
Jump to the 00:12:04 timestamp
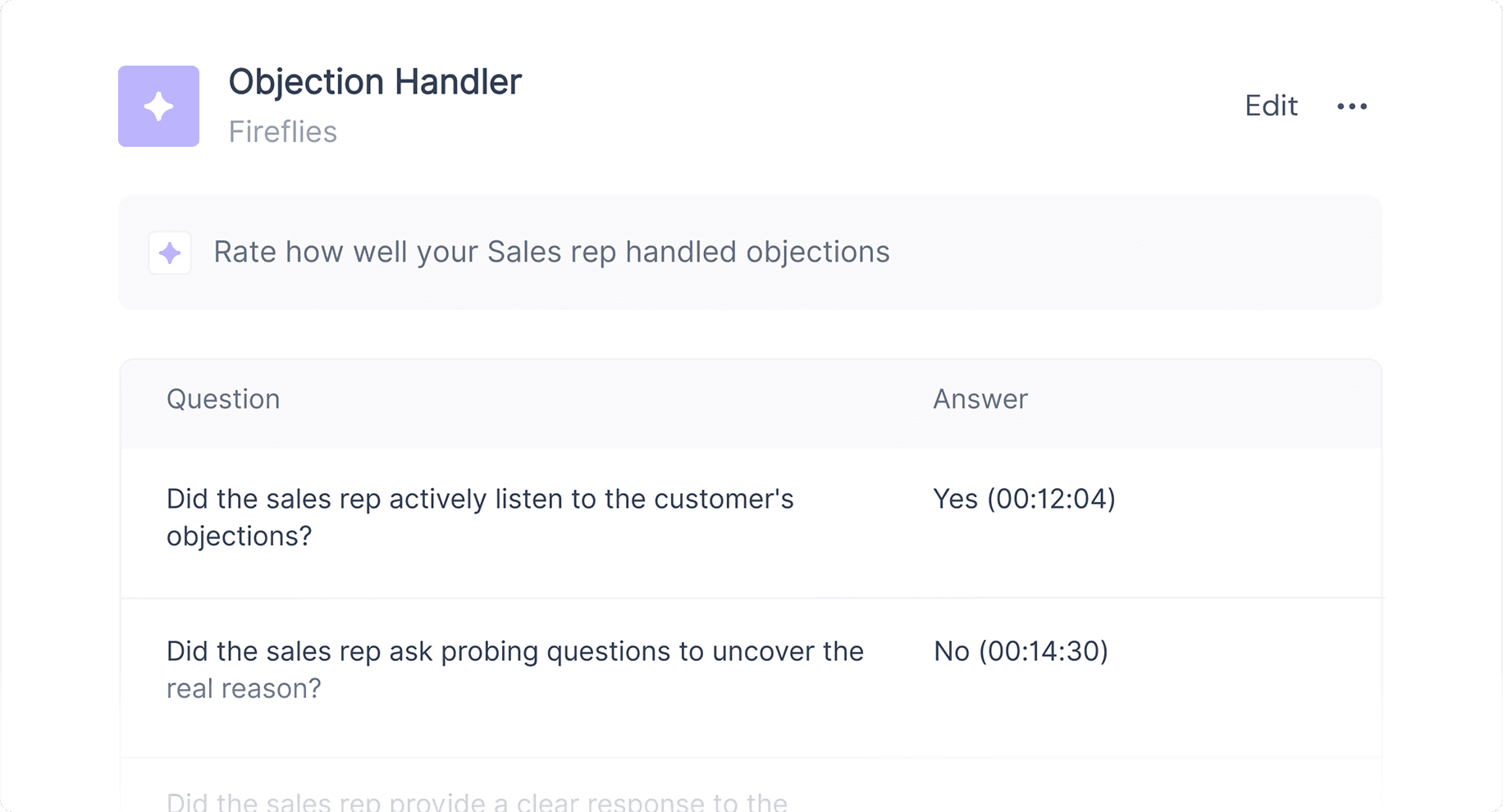pos(1051,499)
